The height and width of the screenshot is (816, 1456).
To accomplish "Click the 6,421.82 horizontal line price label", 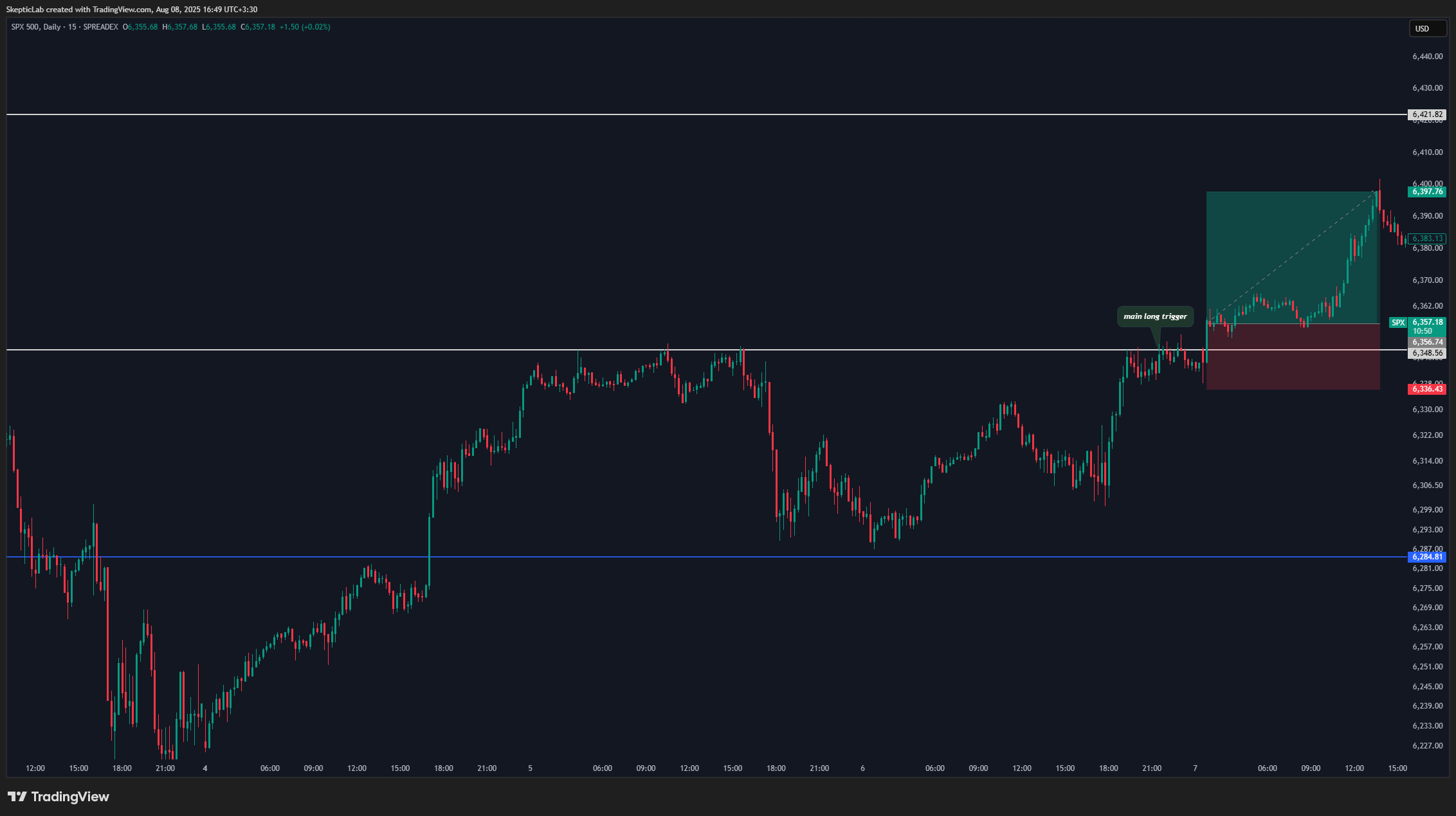I will [x=1427, y=114].
